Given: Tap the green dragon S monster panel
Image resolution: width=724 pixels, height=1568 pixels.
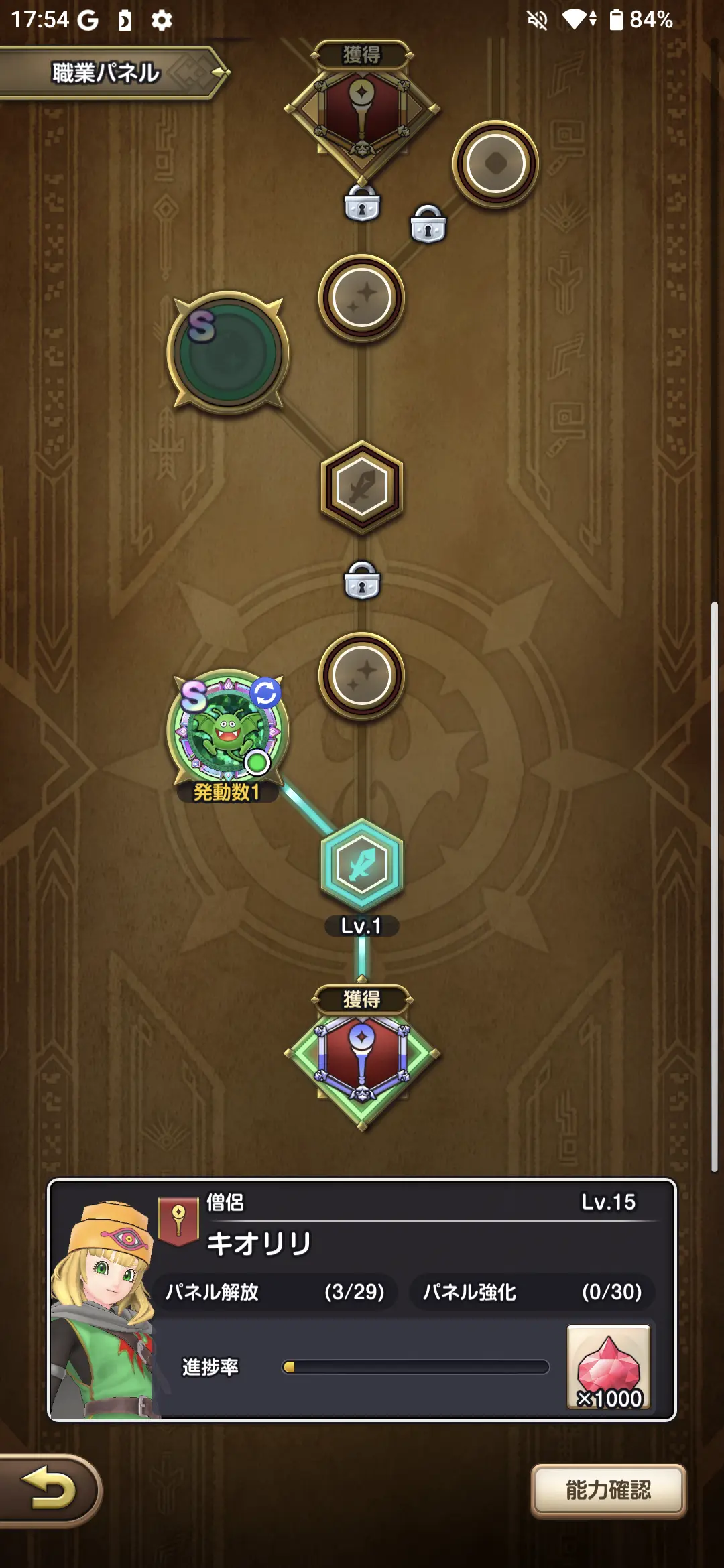Looking at the screenshot, I should pos(228,730).
